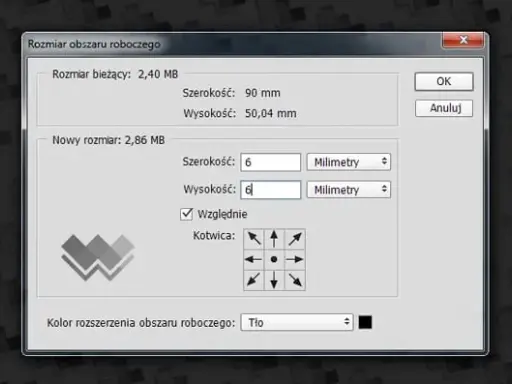Set anchor to middle-right arrow
Viewport: 512px width, 384px height.
tap(295, 259)
